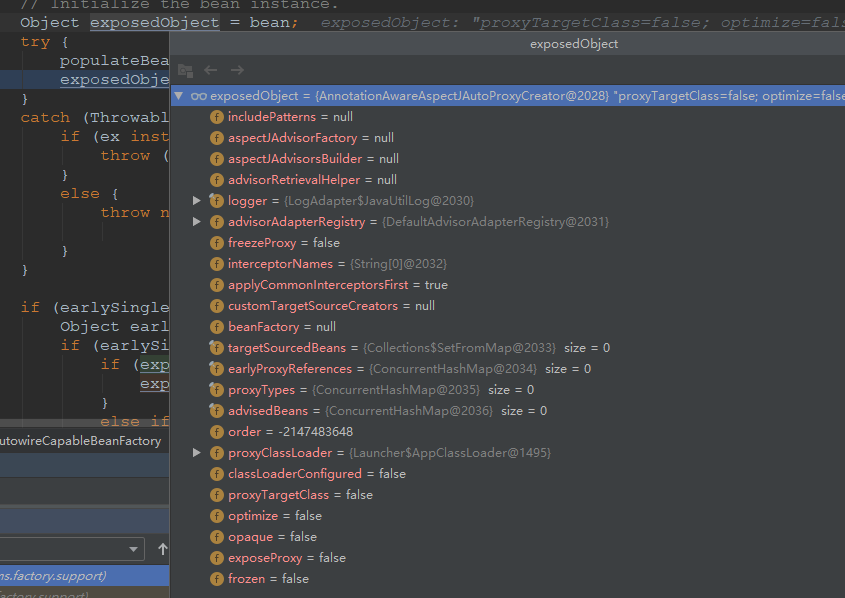Collapse the exposedObject root node
The width and height of the screenshot is (845, 598).
point(179,96)
